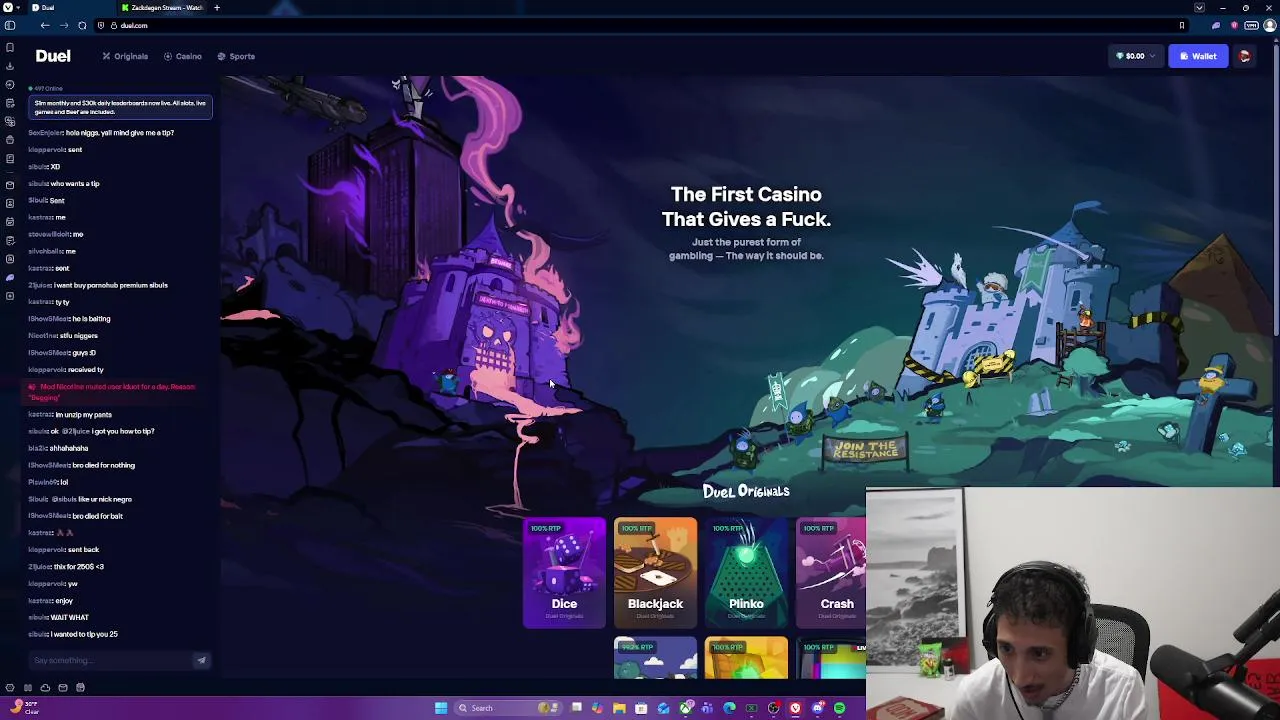Reload the duel.com page
1280x720 pixels.
82,25
